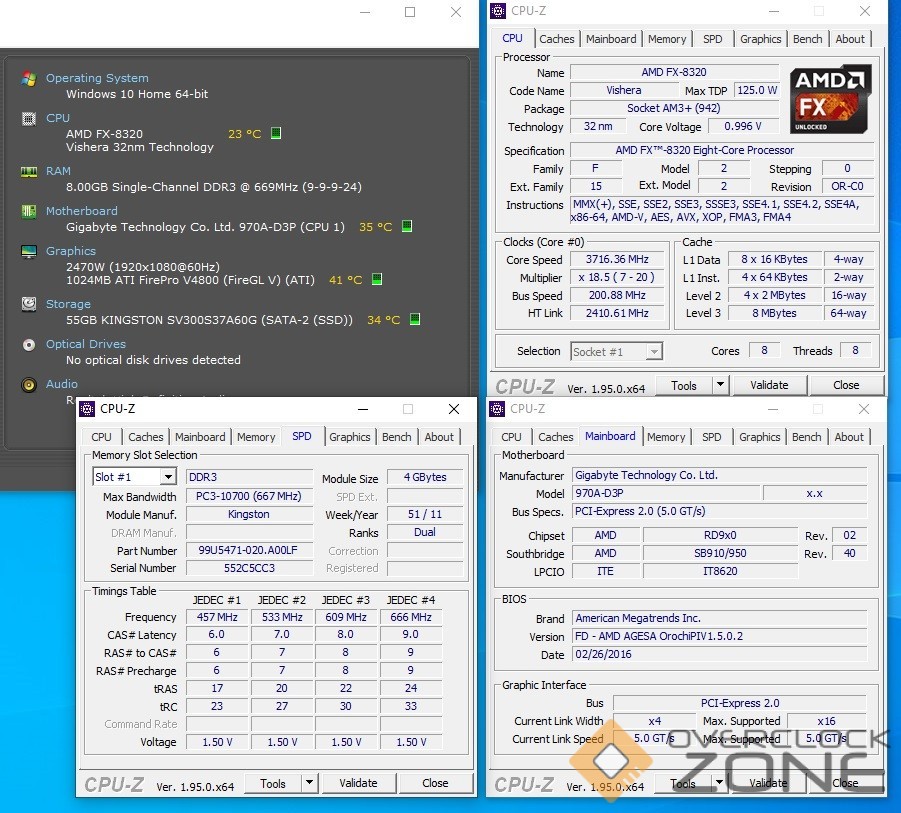Open the Storage section link in Speccy
The width and height of the screenshot is (901, 813).
(x=68, y=304)
